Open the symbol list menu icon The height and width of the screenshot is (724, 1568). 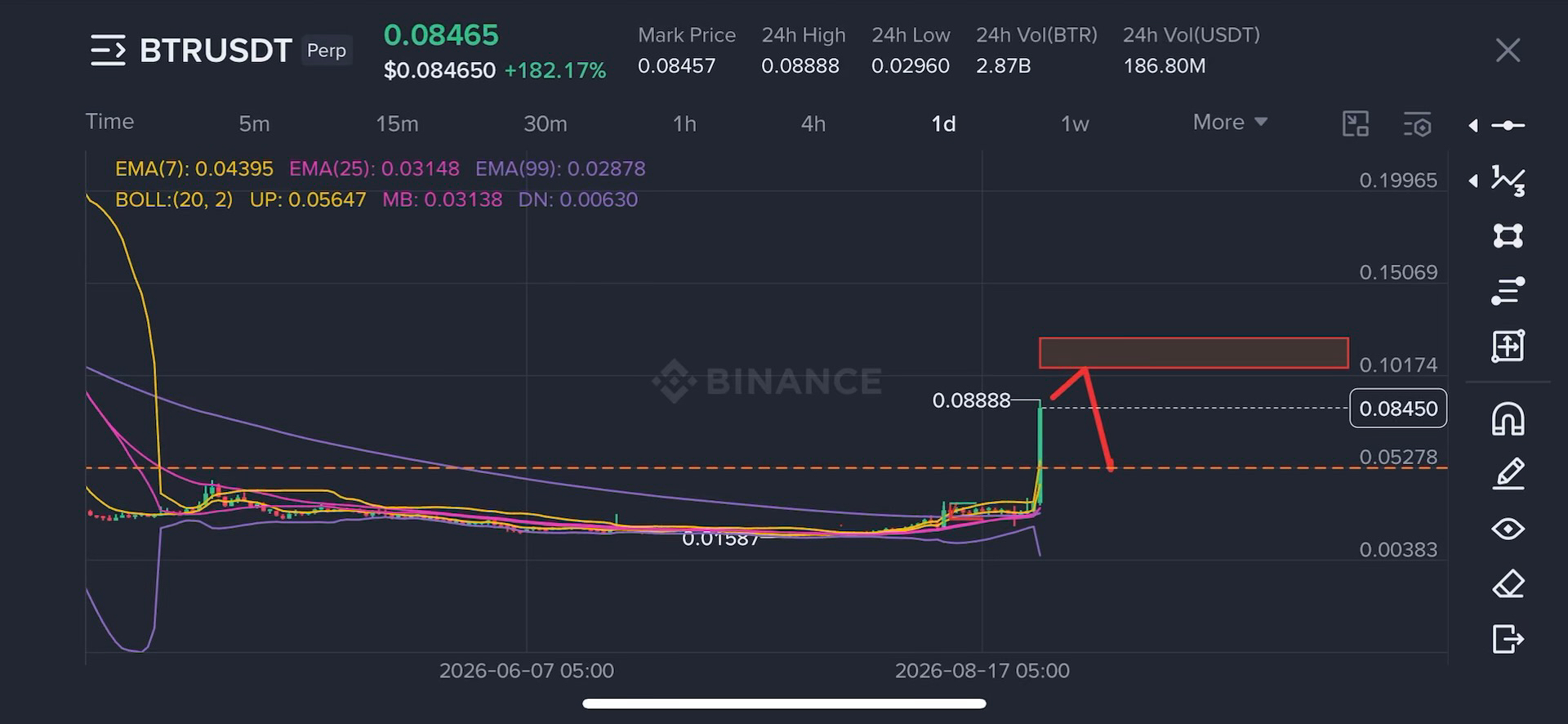point(108,51)
